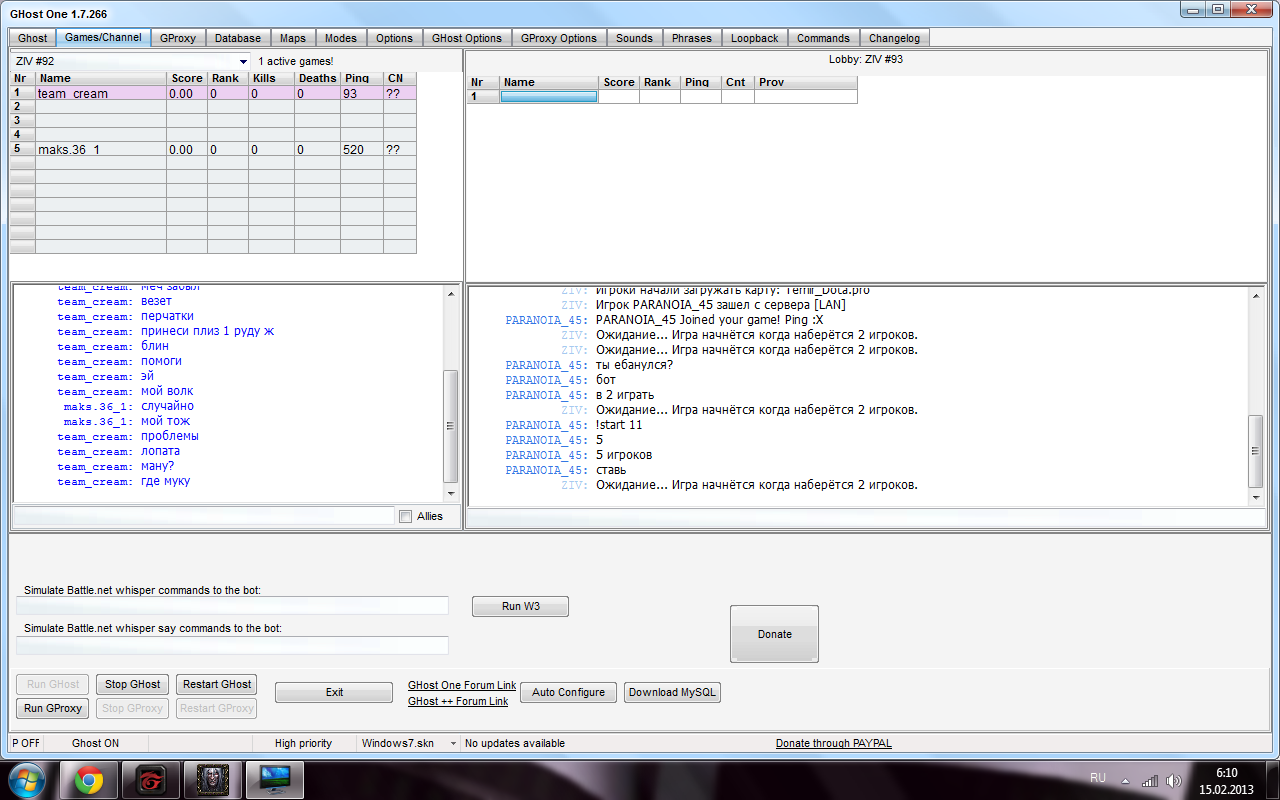Click the Kills column header
The image size is (1280, 800).
tap(271, 78)
